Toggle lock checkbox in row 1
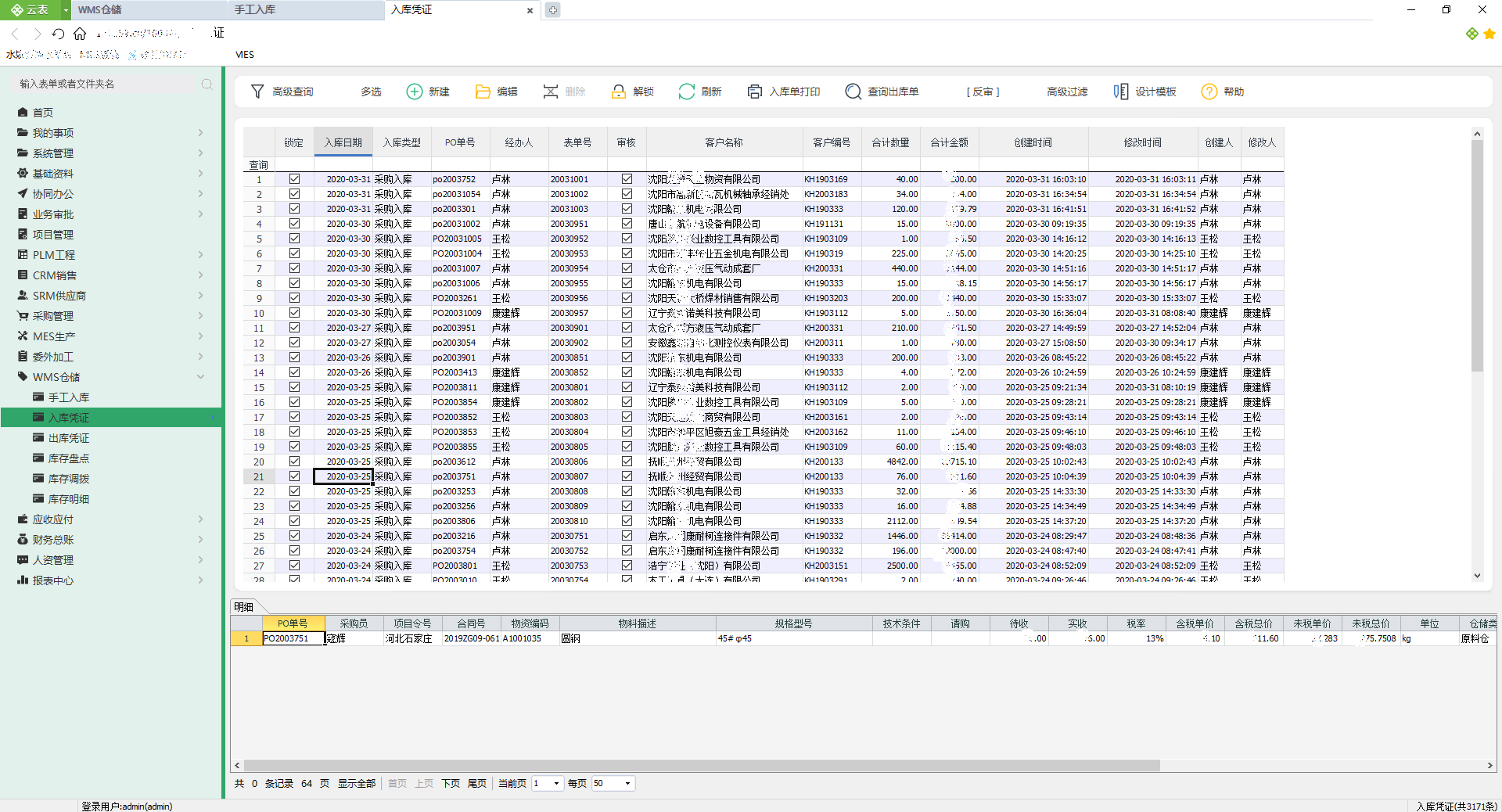Screen dimensions: 1502x812 (x=294, y=179)
